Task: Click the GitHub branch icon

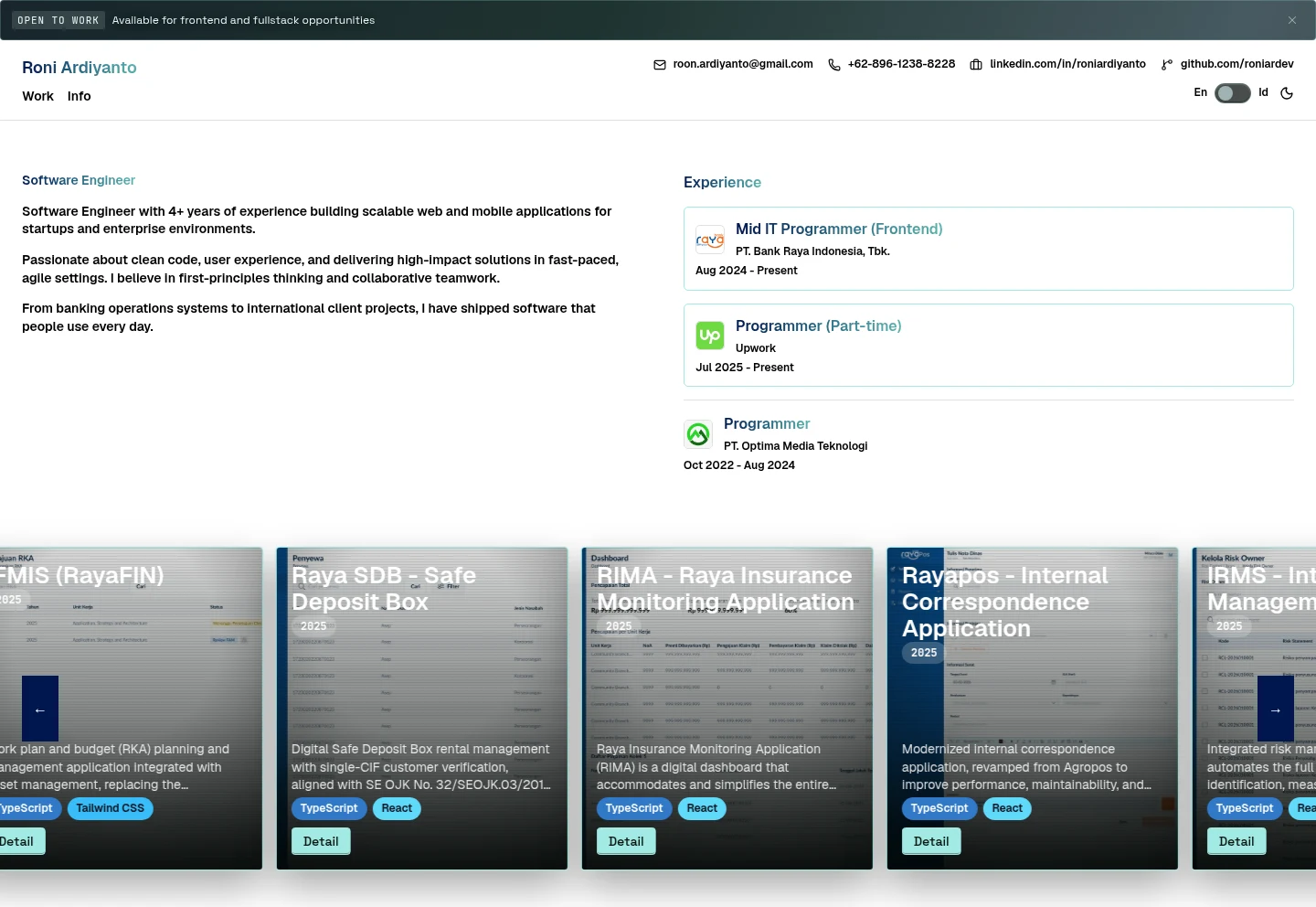Action: click(1167, 65)
